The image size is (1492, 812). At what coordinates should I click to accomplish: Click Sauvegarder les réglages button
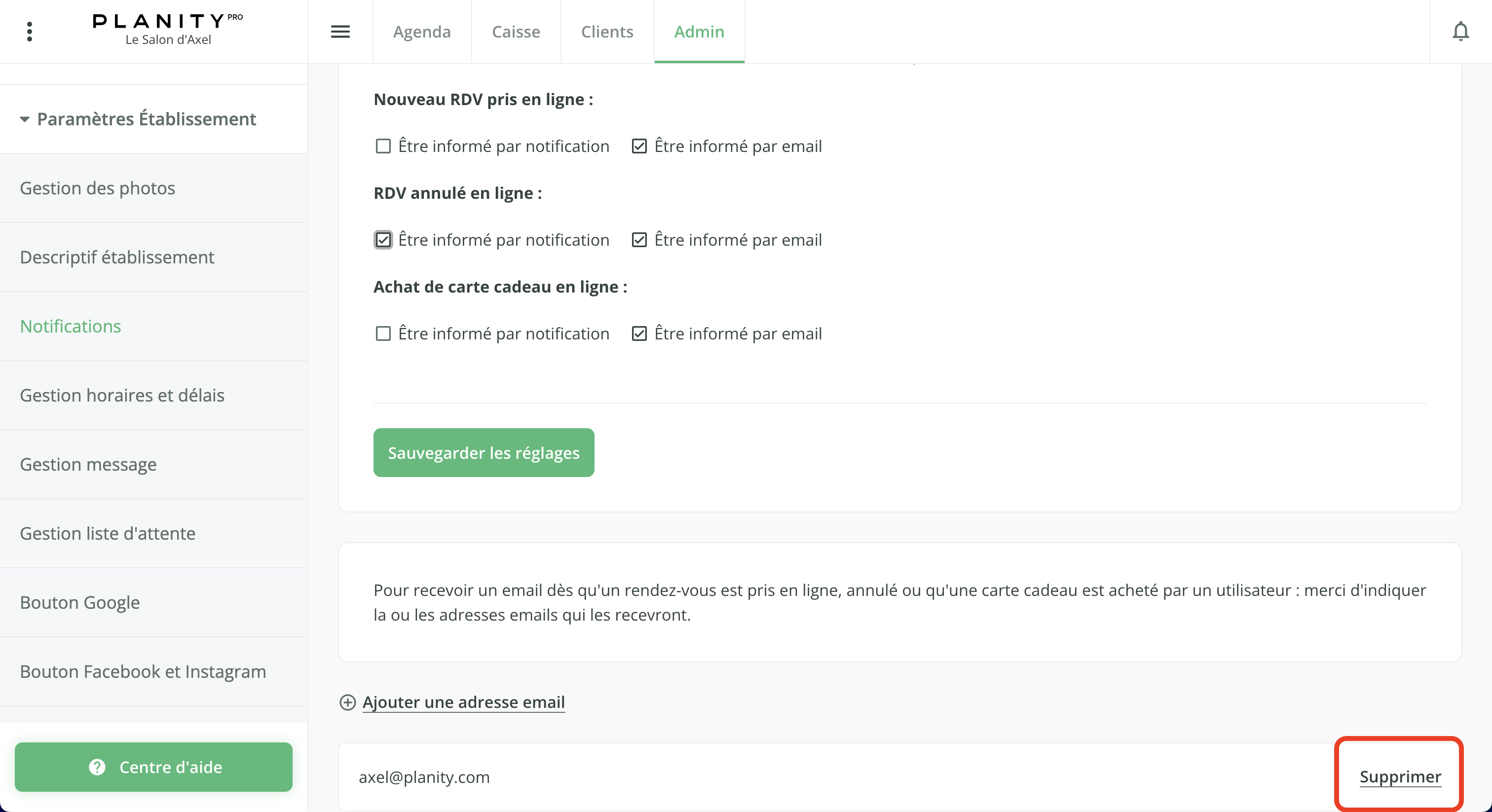484,453
